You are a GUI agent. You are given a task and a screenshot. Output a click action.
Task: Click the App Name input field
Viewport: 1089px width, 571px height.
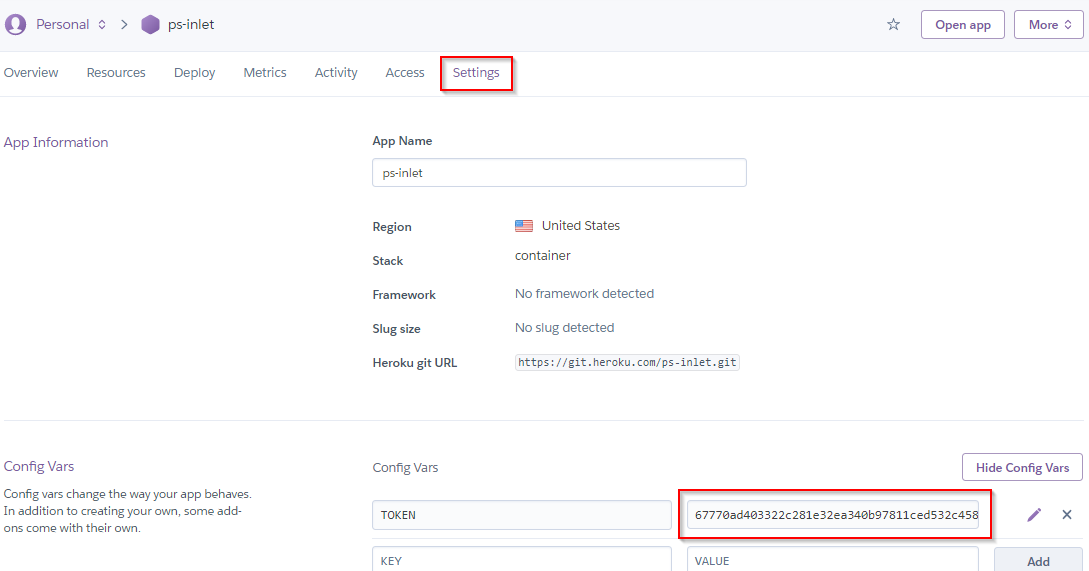tap(559, 172)
